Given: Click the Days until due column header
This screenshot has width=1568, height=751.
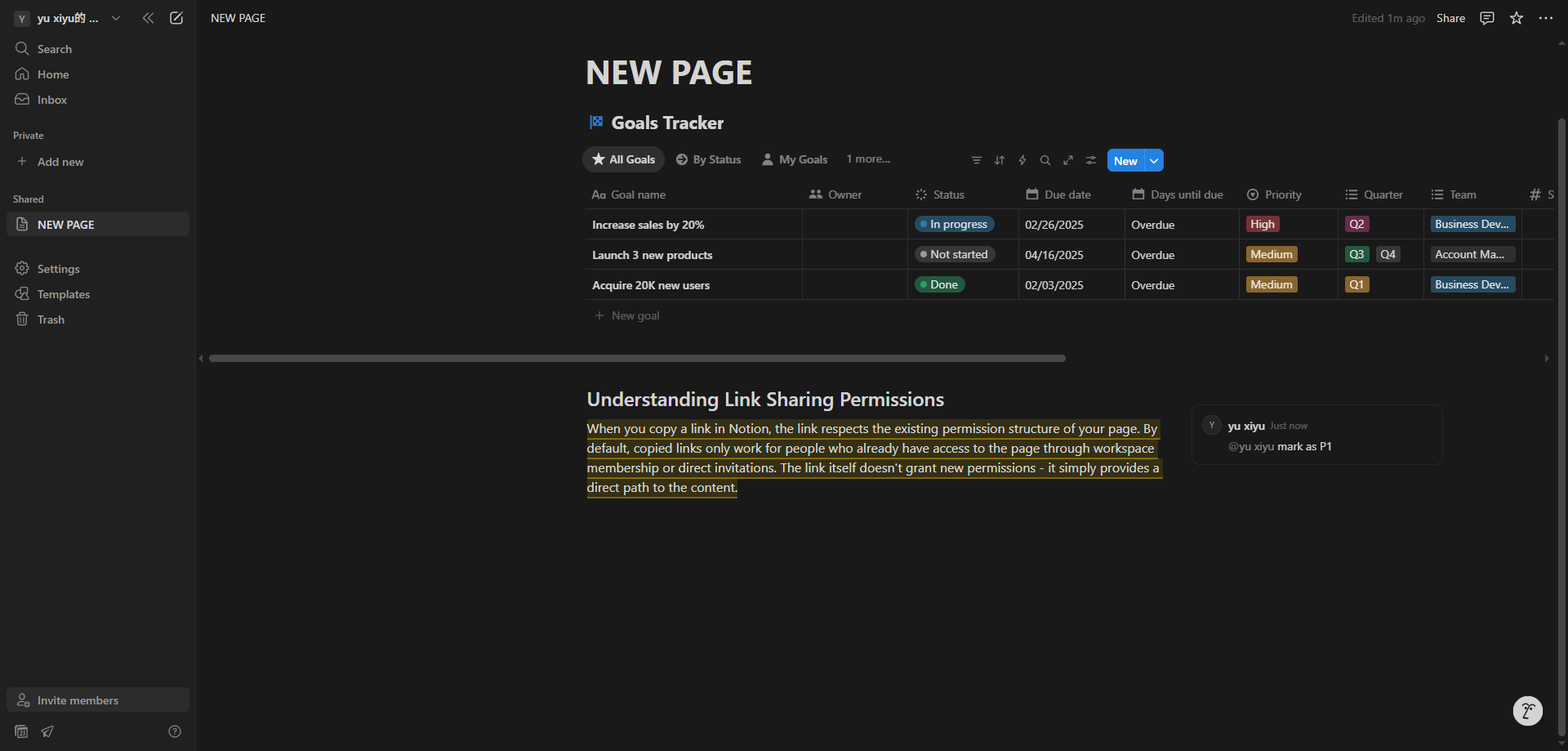Looking at the screenshot, I should [x=1183, y=194].
